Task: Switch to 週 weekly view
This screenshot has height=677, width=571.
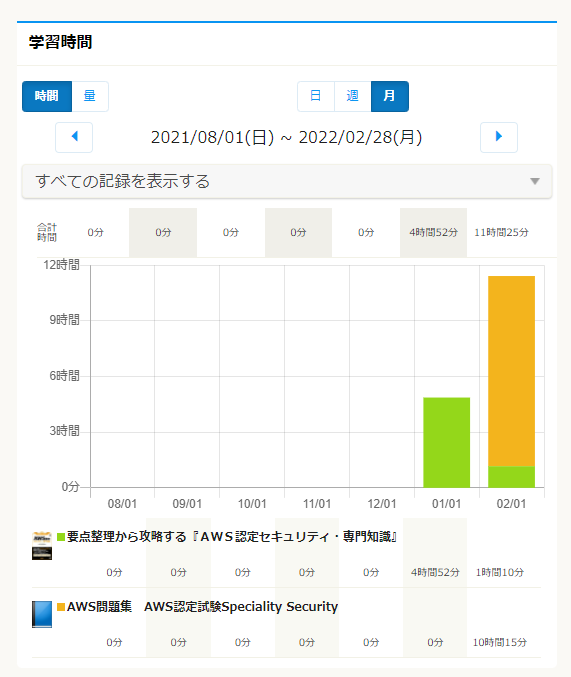Action: [x=352, y=96]
